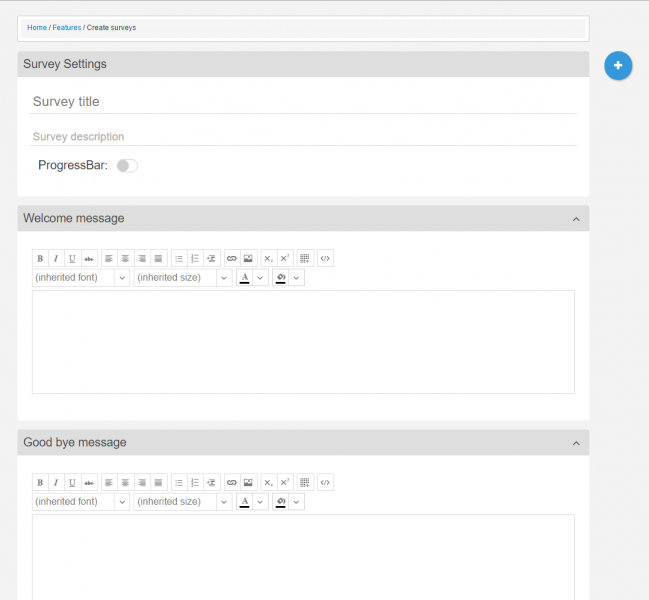View HTML source in Welcome message editor
Screen dimensions: 649x600
(325, 259)
